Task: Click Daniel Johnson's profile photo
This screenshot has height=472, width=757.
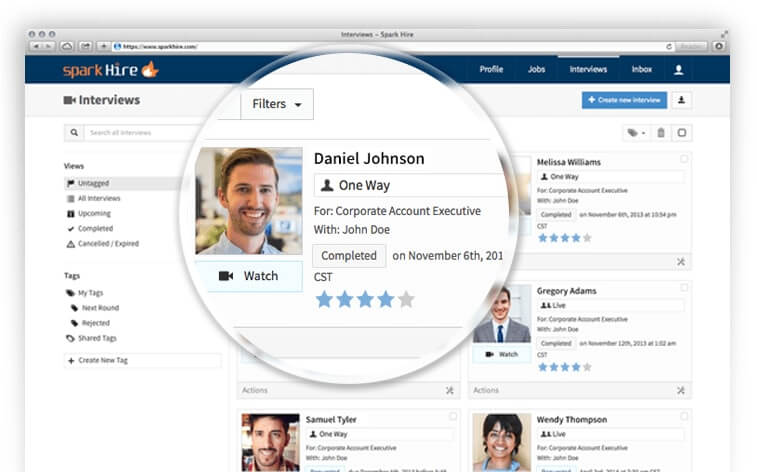Action: click(249, 201)
